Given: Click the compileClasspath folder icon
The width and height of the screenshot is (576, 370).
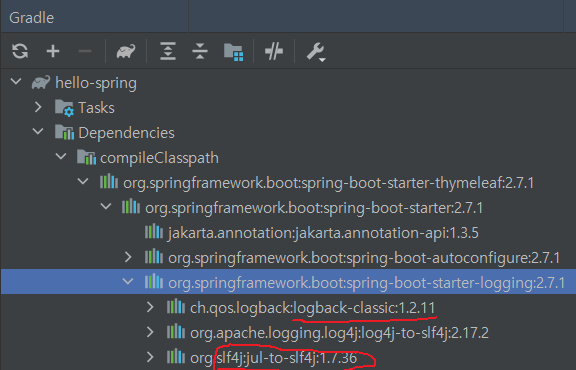Looking at the screenshot, I should [x=86, y=157].
